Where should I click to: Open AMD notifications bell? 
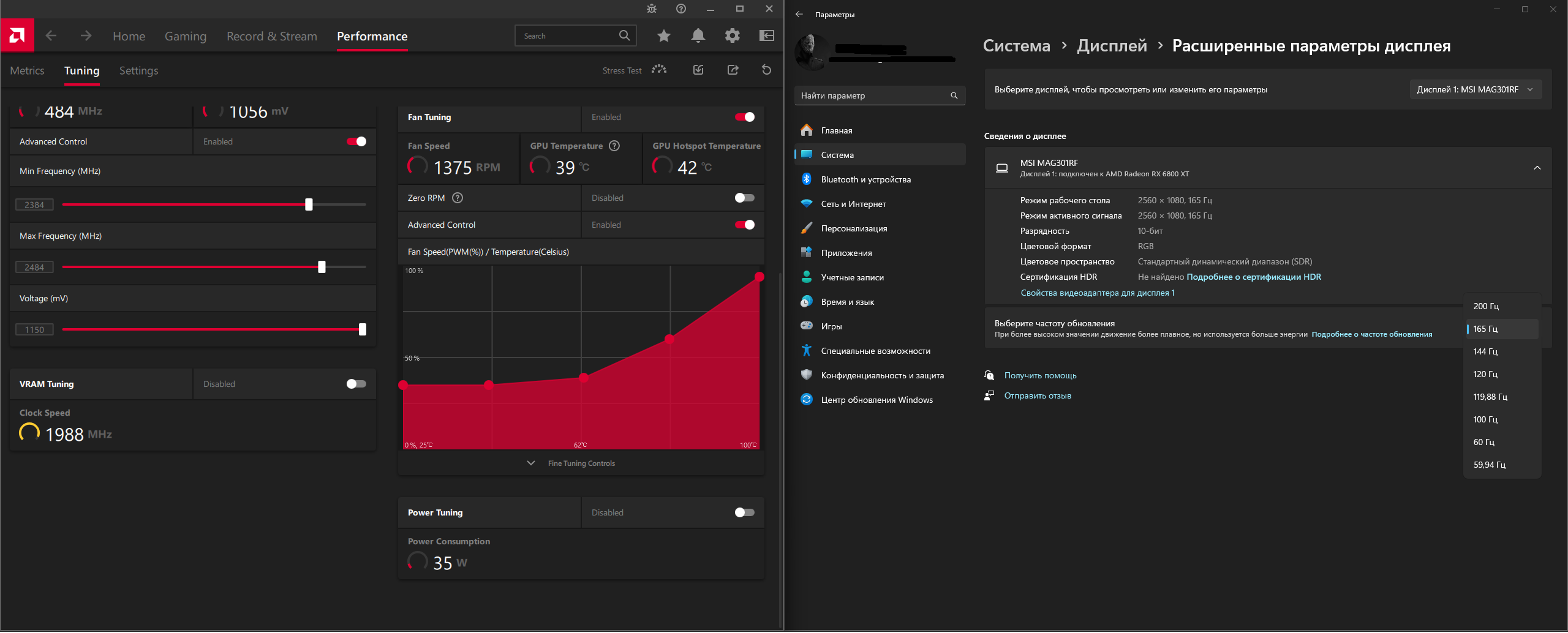tap(698, 36)
